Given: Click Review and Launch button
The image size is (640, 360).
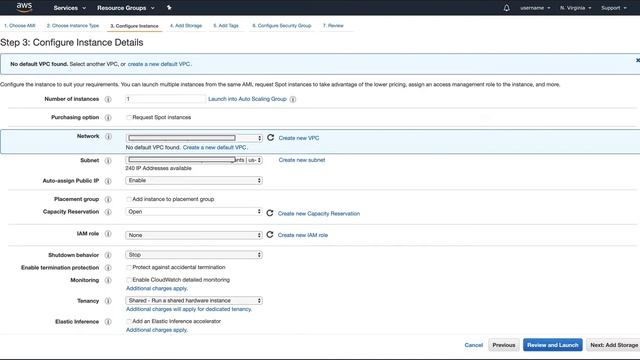Looking at the screenshot, I should click(553, 345).
